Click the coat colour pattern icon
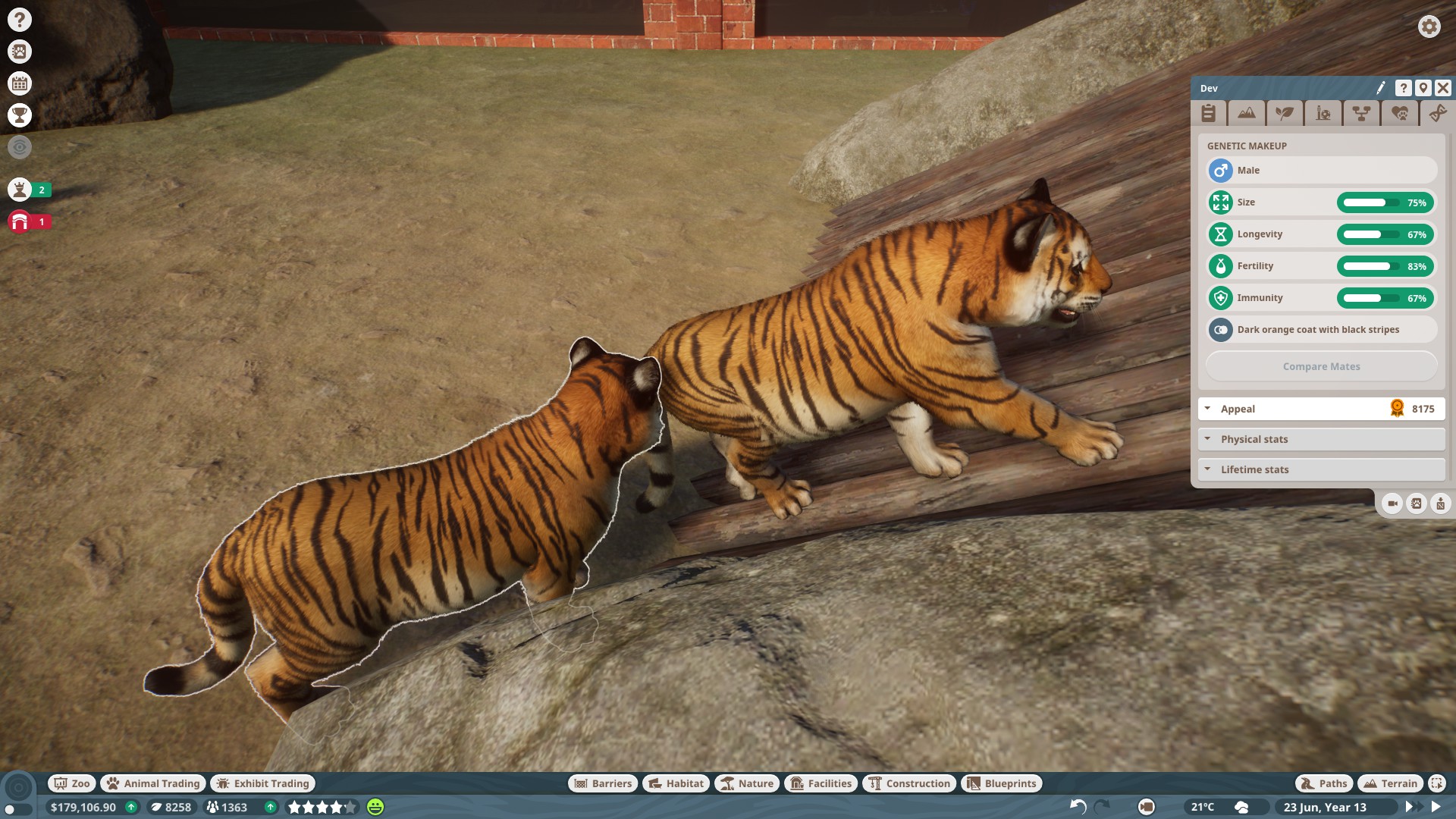1456x819 pixels. [1221, 330]
